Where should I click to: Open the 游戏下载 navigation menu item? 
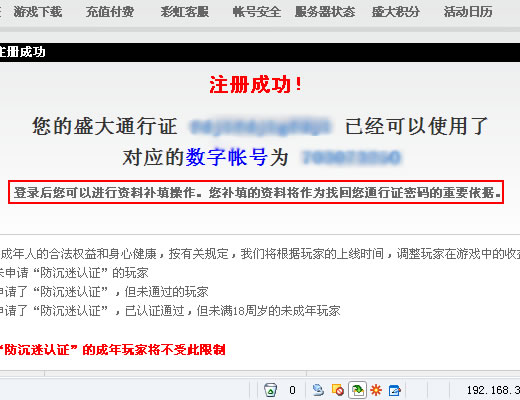tap(38, 12)
